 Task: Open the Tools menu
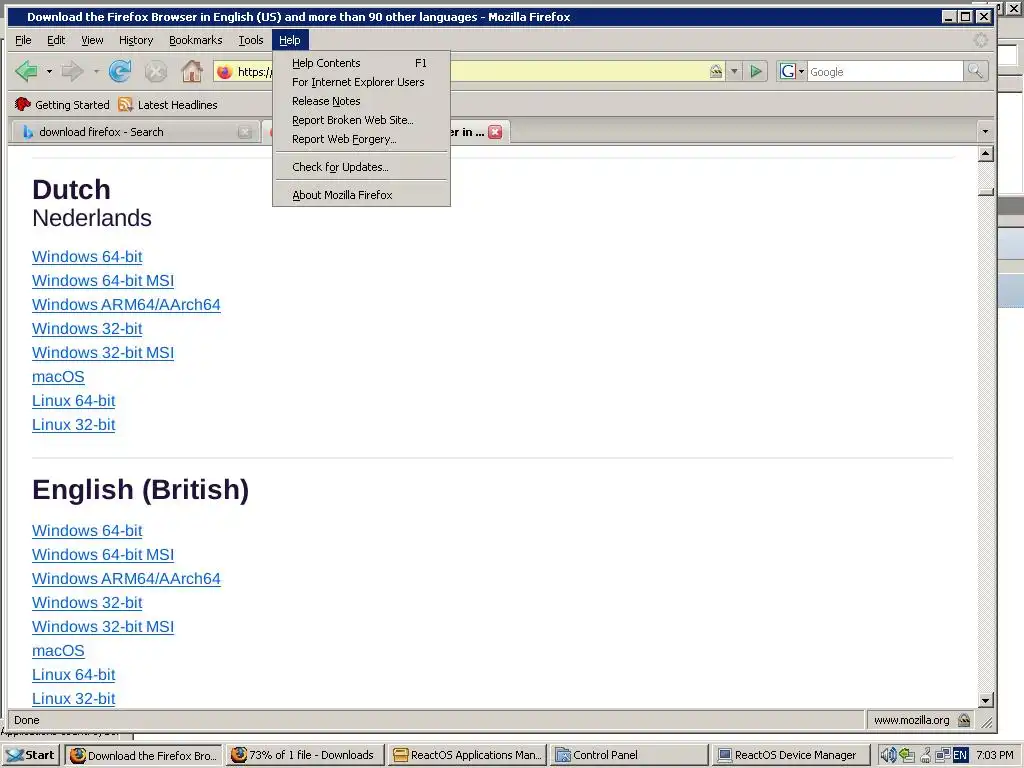coord(250,40)
